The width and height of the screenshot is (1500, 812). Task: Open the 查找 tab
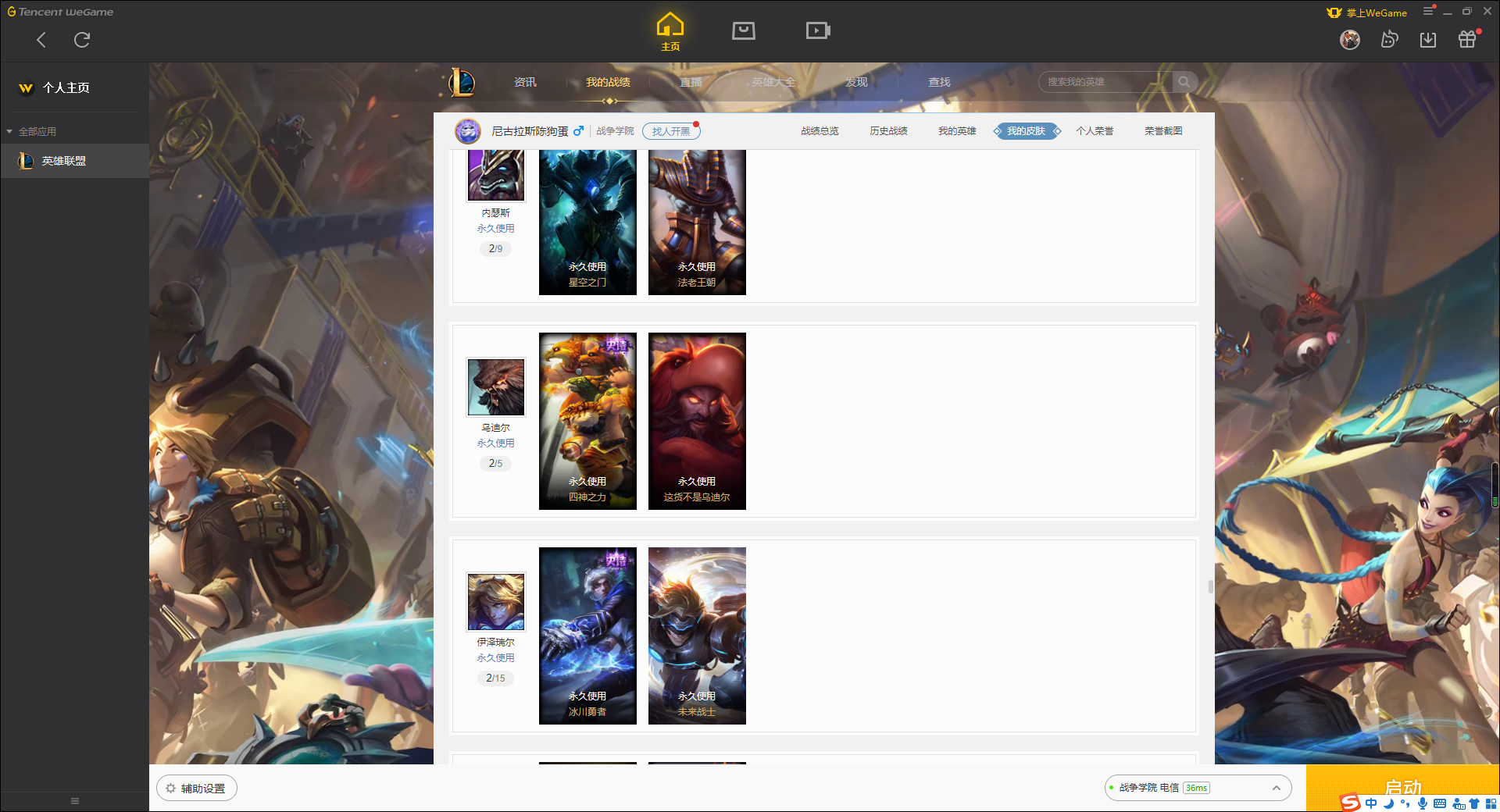click(939, 82)
